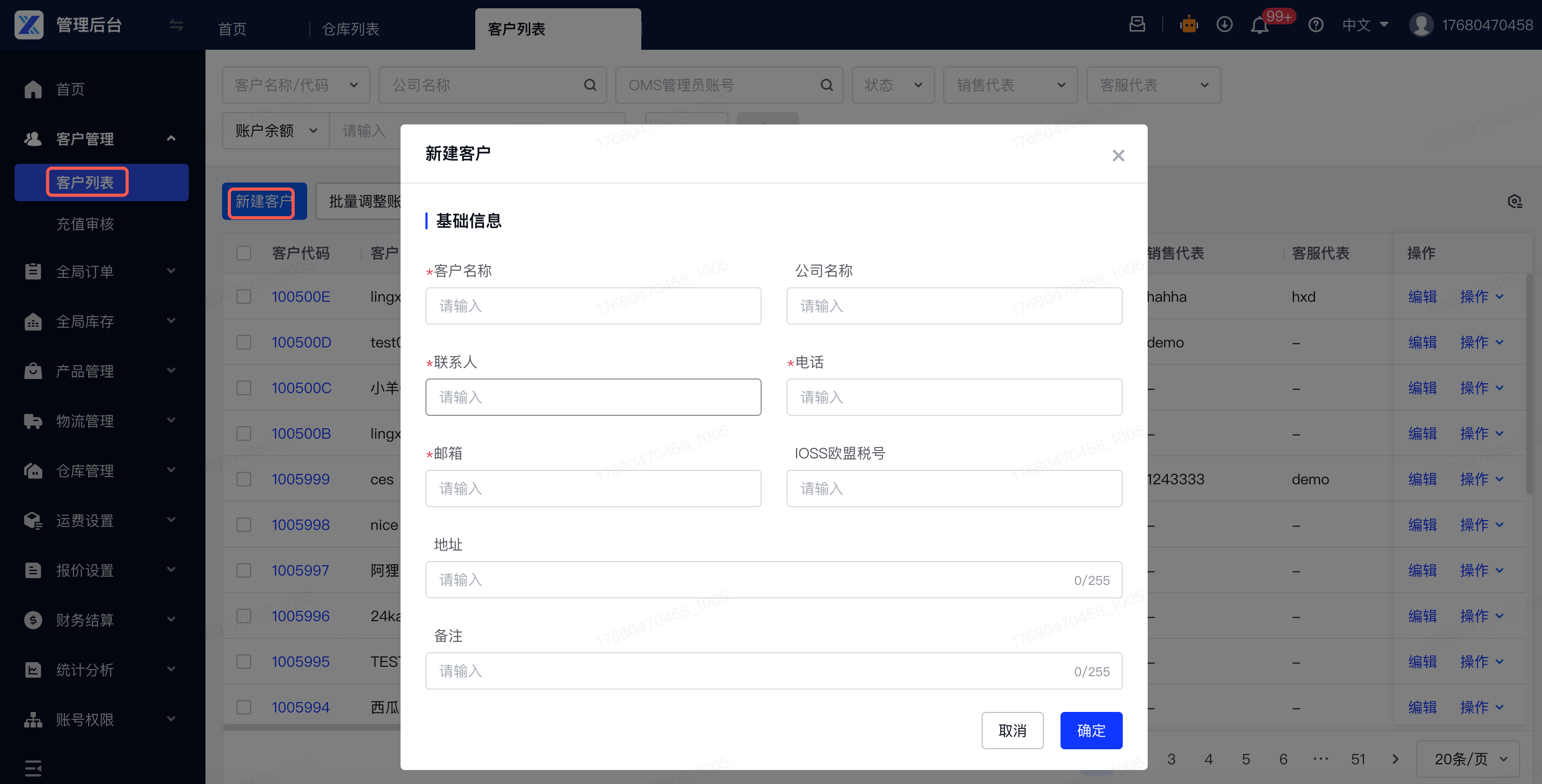Viewport: 1542px width, 784px height.
Task: Toggle sidebar collapse arrows icon
Action: 176,25
